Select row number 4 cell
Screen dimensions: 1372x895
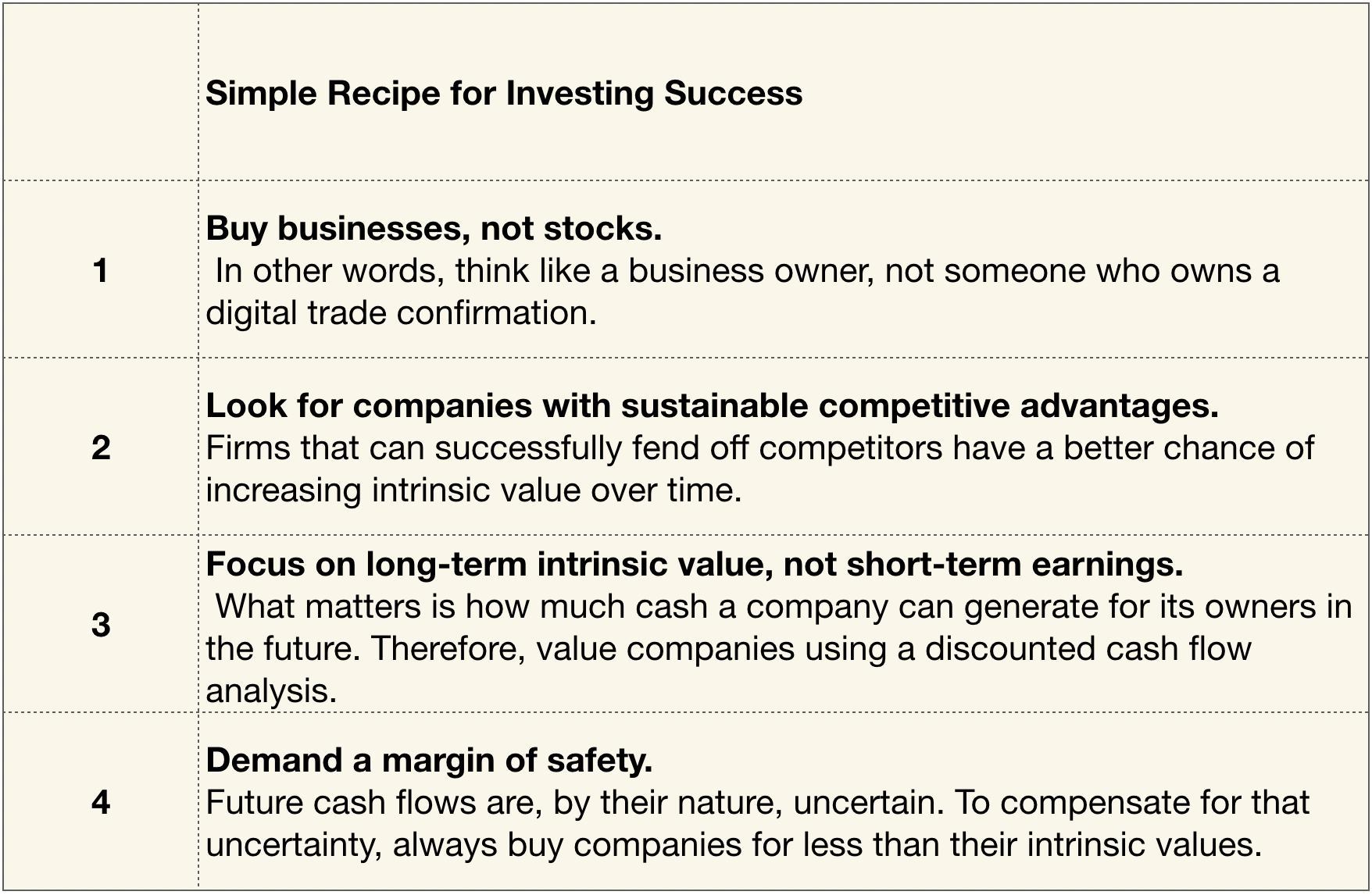tap(101, 802)
